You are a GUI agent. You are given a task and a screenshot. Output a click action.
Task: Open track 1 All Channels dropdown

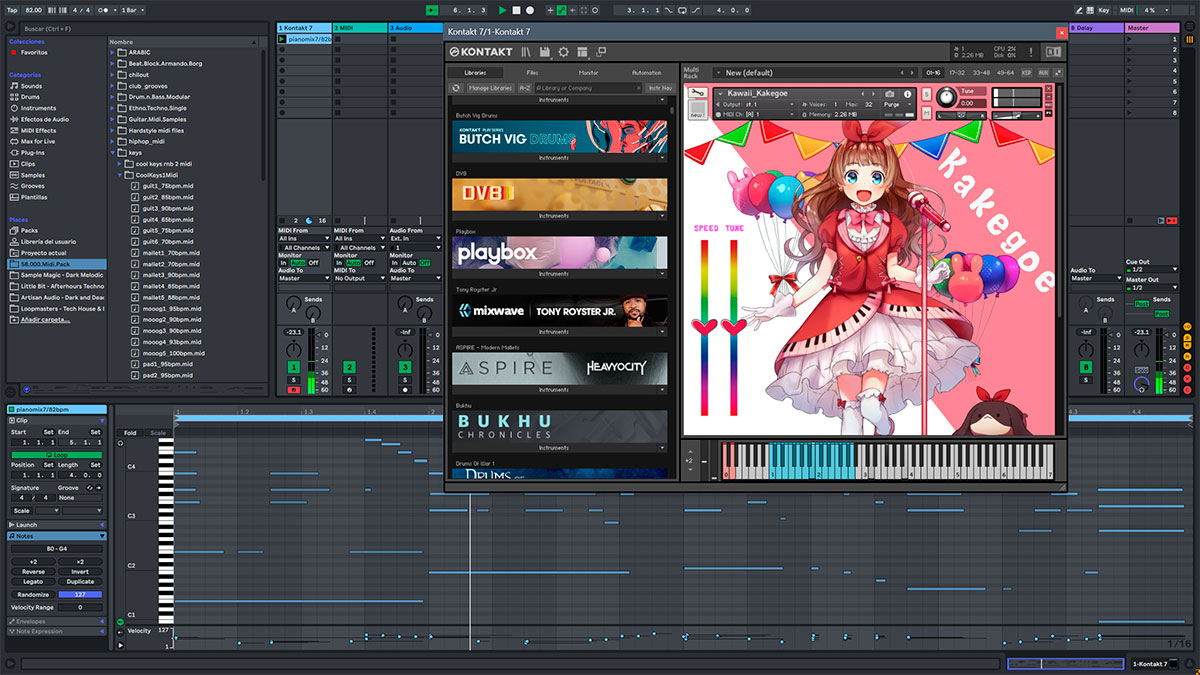click(304, 247)
